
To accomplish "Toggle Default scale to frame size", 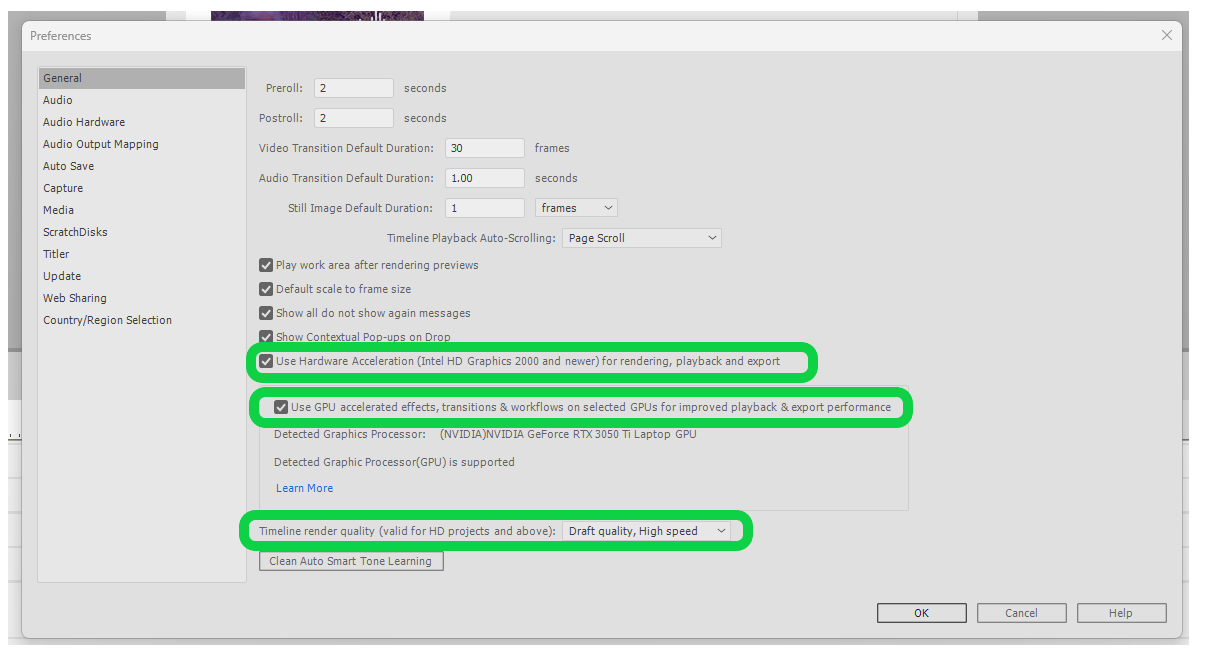I will point(266,289).
